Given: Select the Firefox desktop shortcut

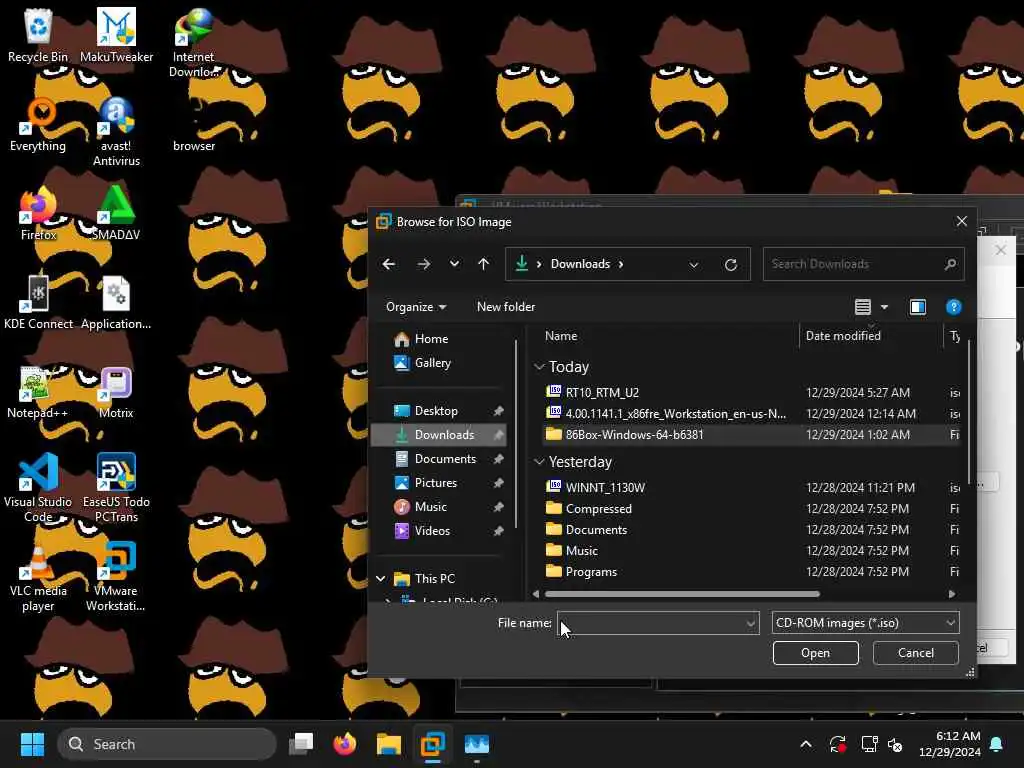Looking at the screenshot, I should 38,214.
